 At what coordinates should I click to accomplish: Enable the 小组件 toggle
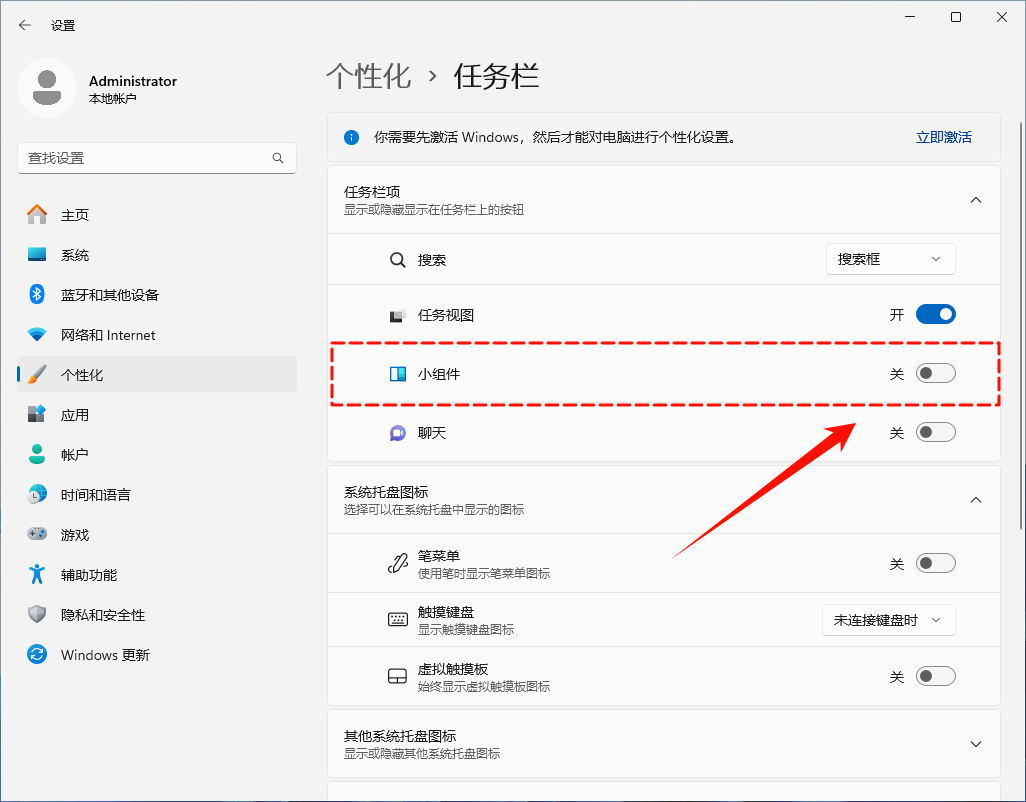(x=936, y=372)
